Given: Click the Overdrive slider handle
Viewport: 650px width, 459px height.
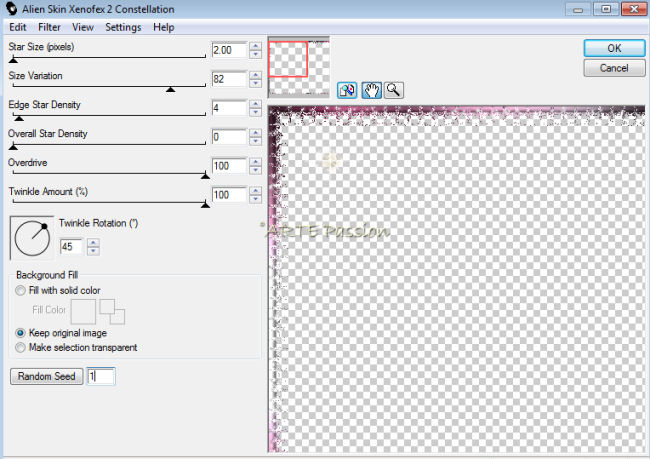Looking at the screenshot, I should coord(205,176).
